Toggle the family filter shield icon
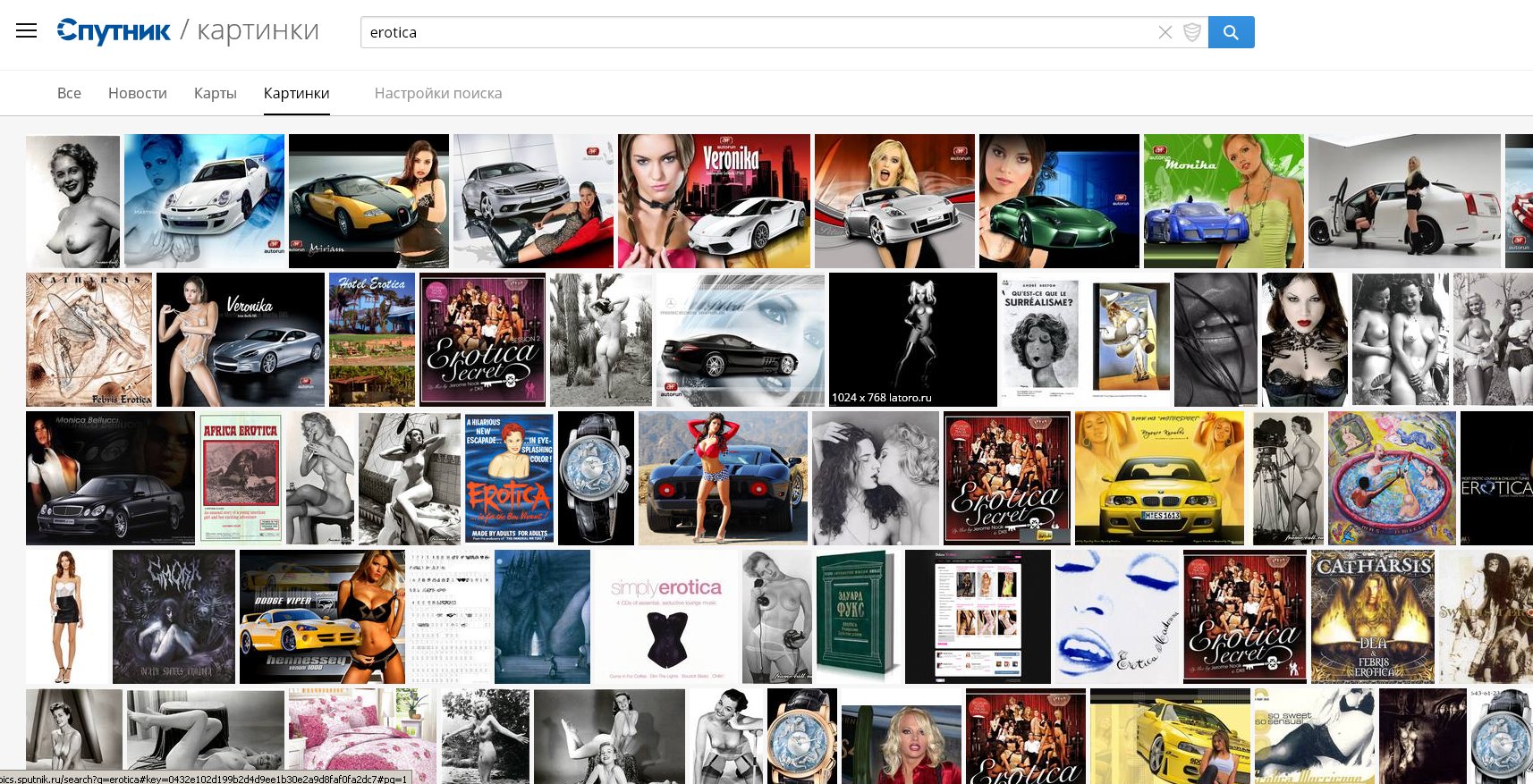The height and width of the screenshot is (784, 1533). coord(1191,32)
